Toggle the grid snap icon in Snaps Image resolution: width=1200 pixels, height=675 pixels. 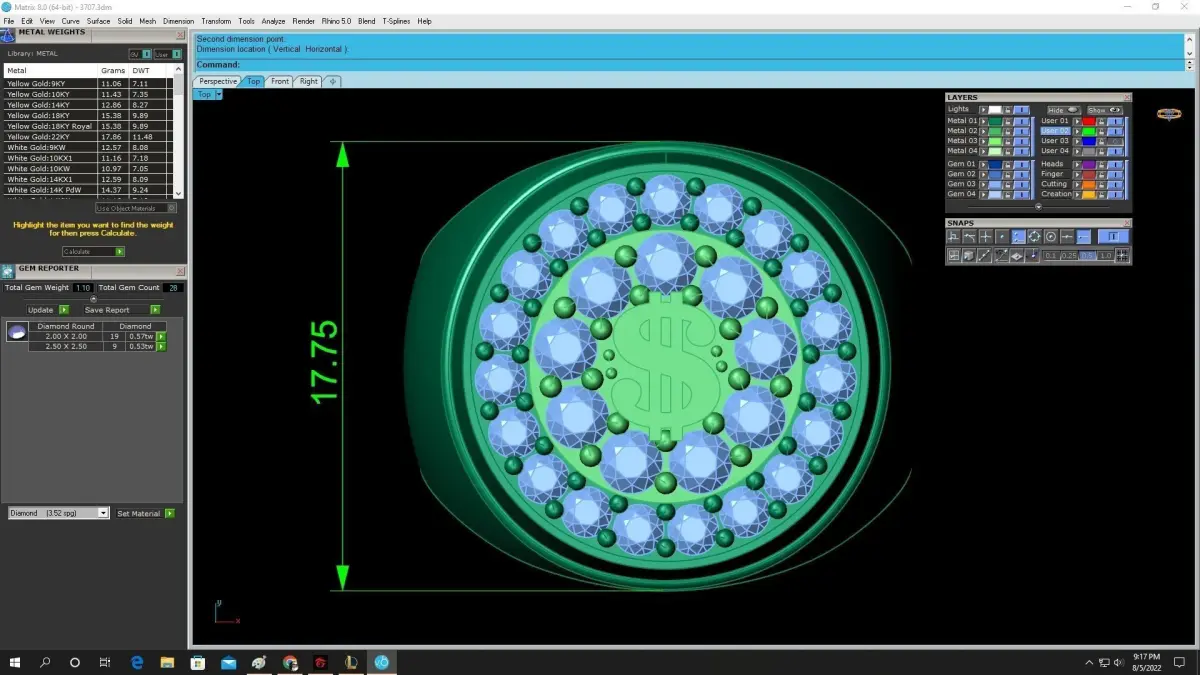click(1123, 255)
